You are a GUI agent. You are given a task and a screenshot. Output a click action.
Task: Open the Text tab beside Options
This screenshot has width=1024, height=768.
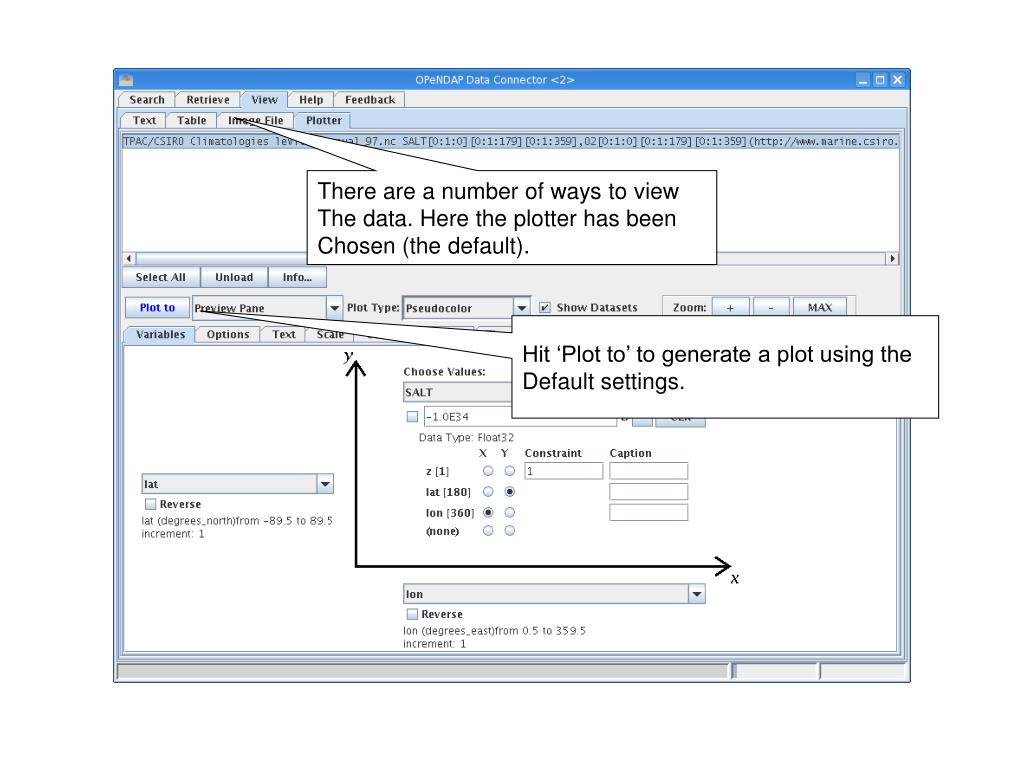pyautogui.click(x=283, y=334)
